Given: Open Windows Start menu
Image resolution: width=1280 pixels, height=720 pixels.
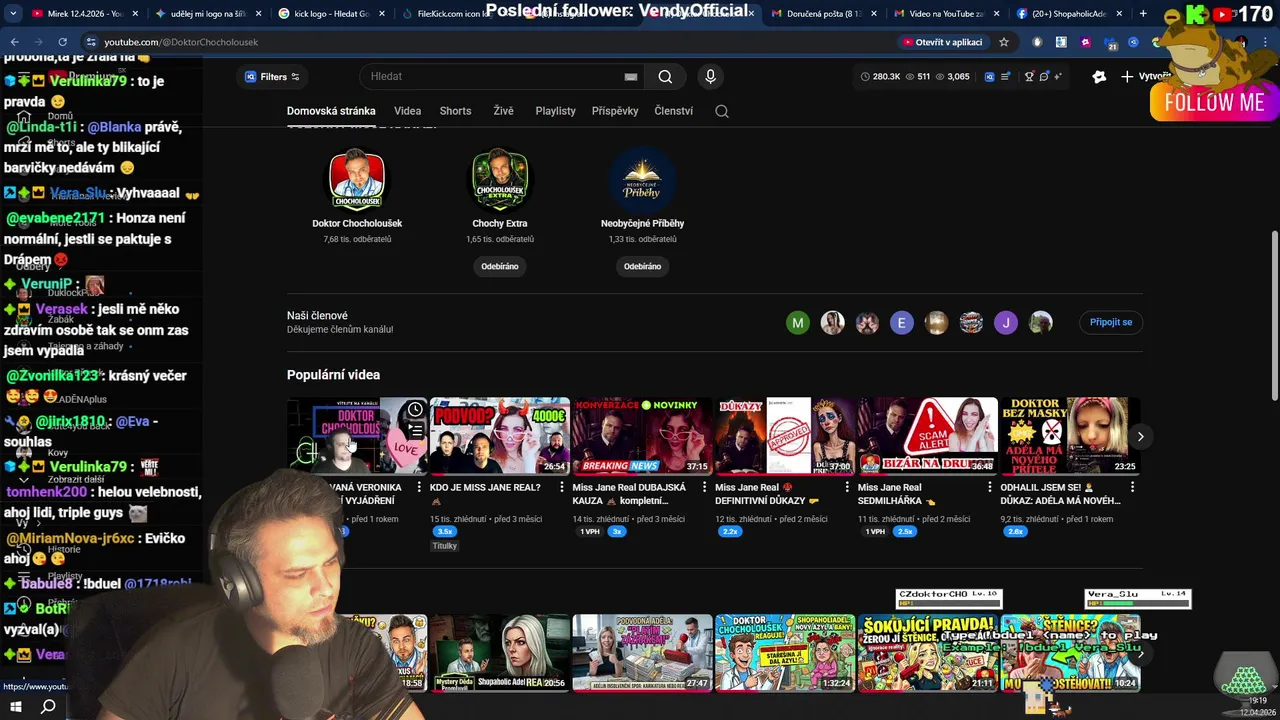Looking at the screenshot, I should (x=15, y=707).
